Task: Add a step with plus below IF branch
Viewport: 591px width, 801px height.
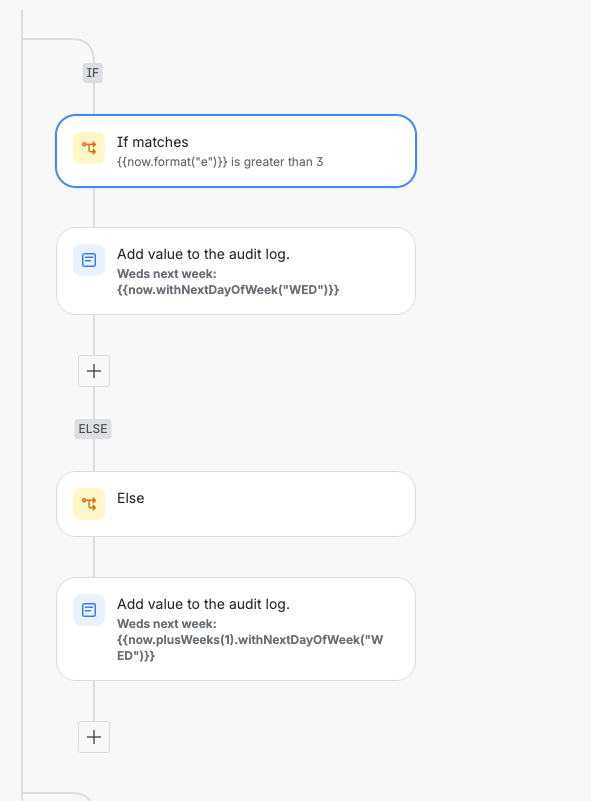Action: (x=94, y=371)
